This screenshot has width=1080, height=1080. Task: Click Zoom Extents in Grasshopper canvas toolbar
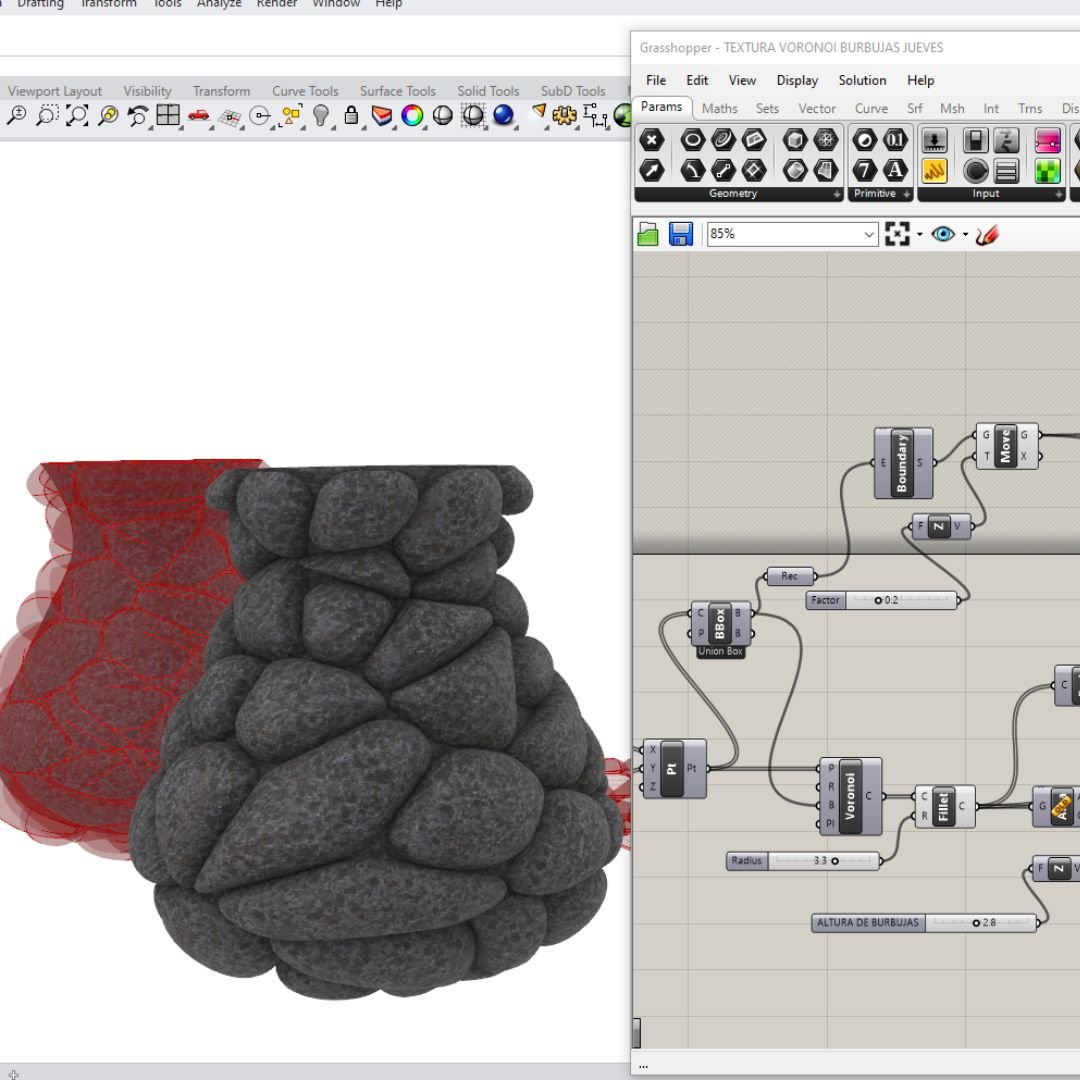(x=897, y=234)
